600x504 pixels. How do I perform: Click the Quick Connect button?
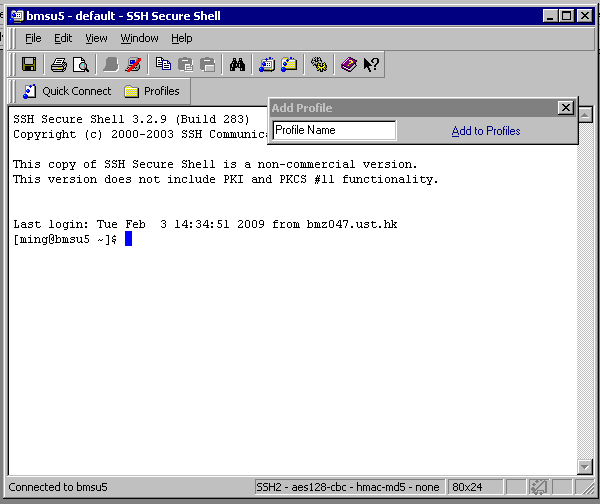pyautogui.click(x=66, y=91)
